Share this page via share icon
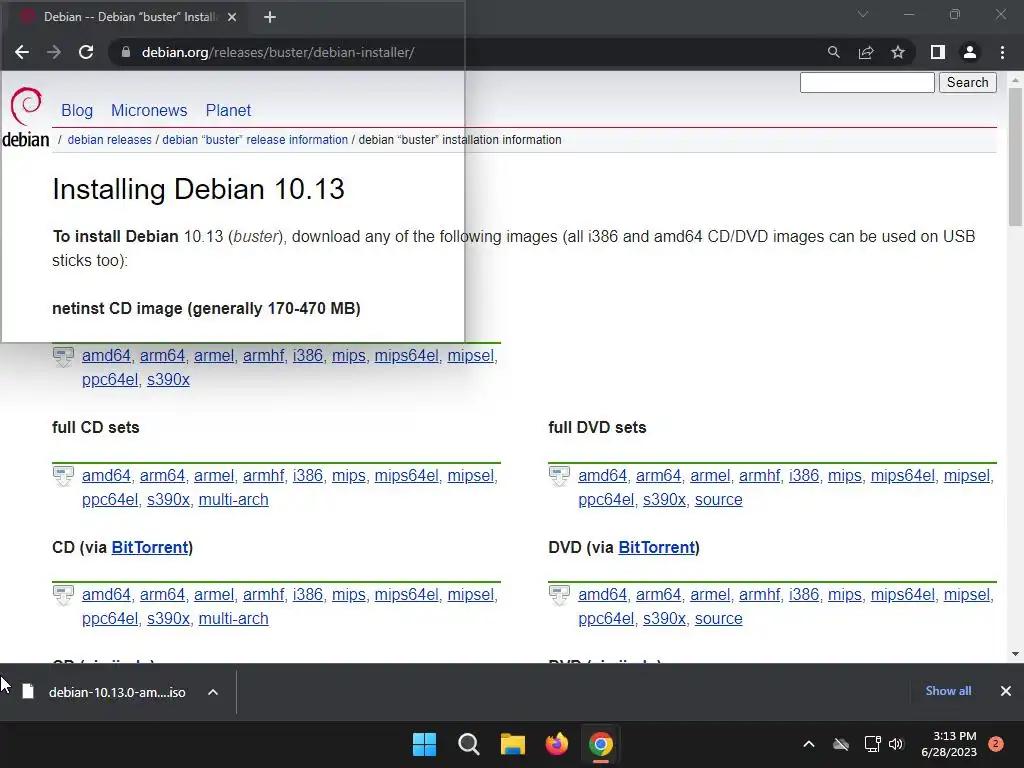 866,52
